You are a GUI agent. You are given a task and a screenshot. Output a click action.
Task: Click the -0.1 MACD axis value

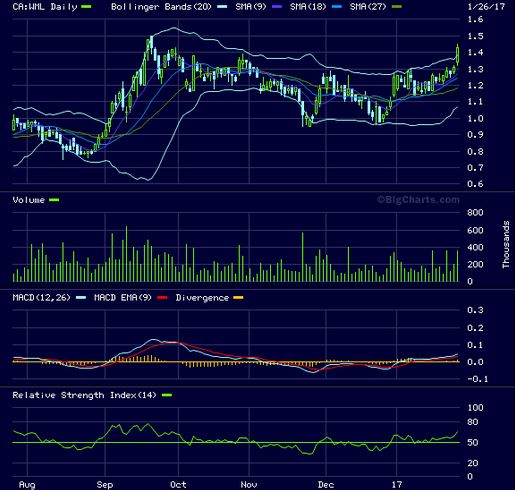coord(478,379)
